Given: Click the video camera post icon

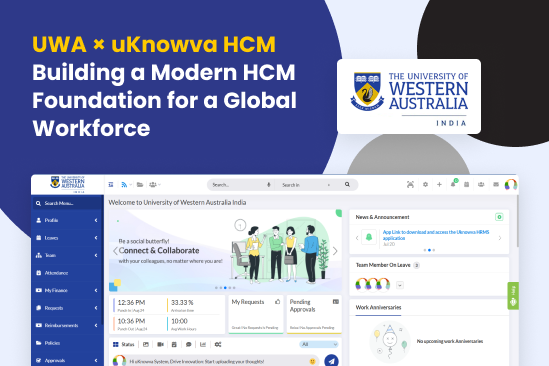Looking at the screenshot, I should coord(160,345).
